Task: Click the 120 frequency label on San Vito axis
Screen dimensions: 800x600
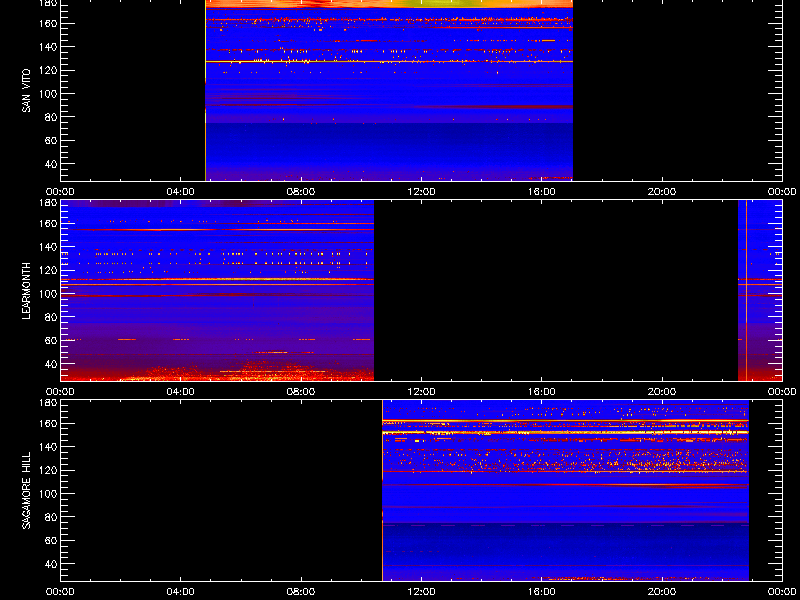Action: point(49,70)
